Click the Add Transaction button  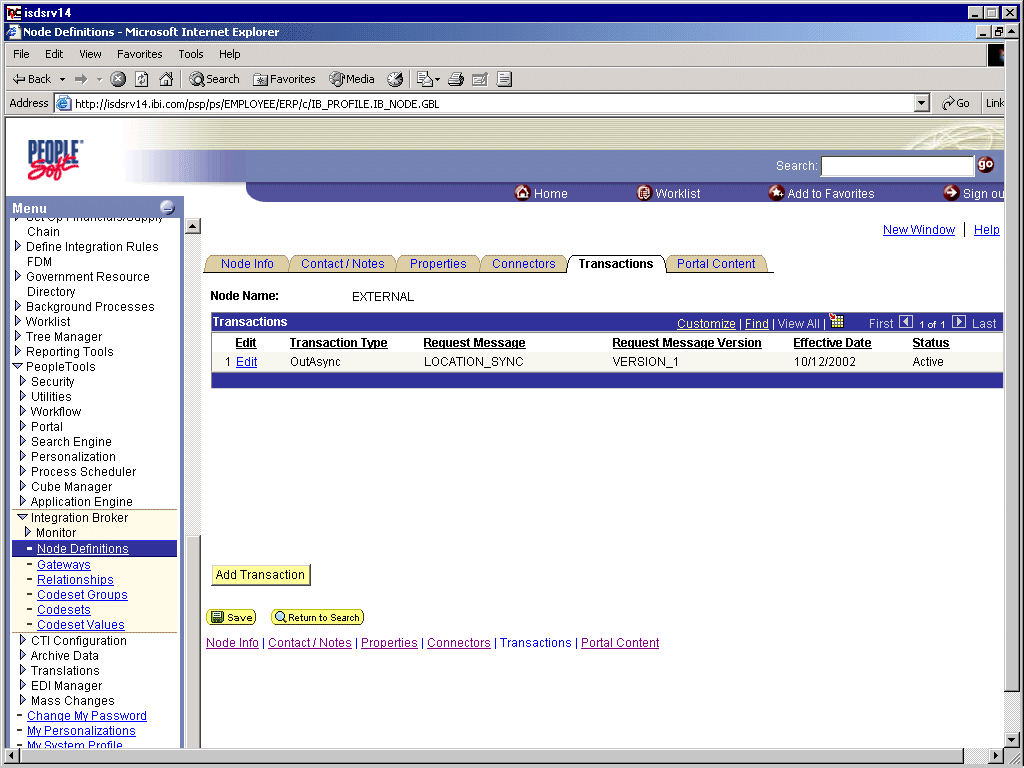(x=260, y=575)
